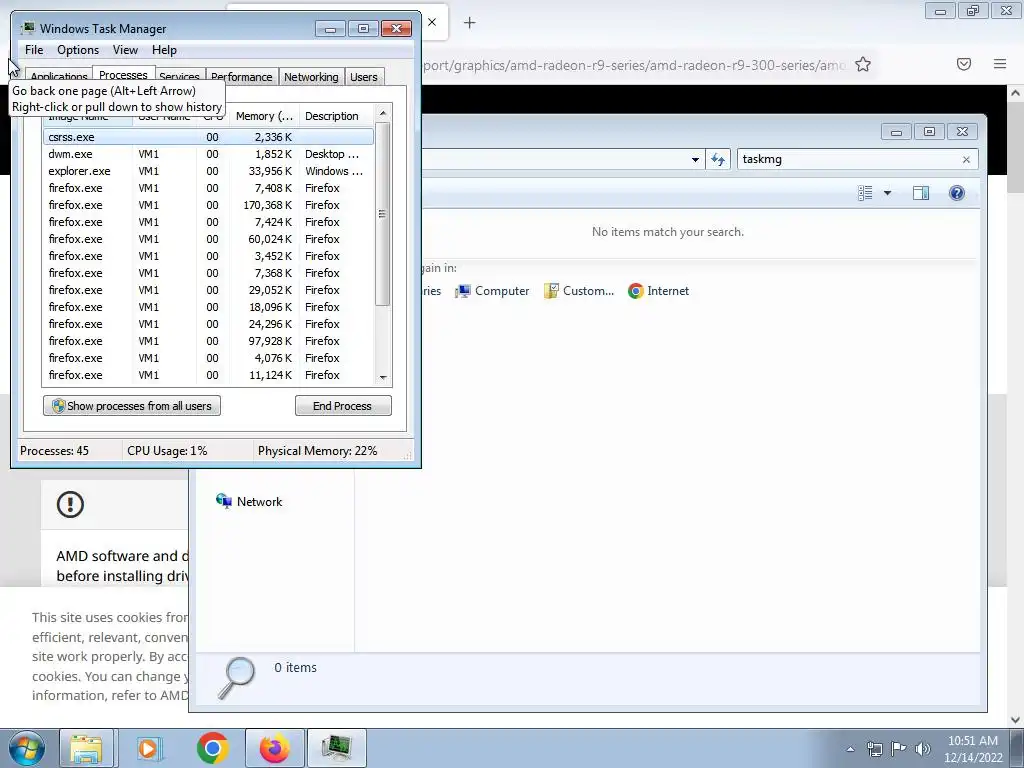Select firefox.exe using 60,024 K
This screenshot has width=1024, height=768.
pyautogui.click(x=208, y=239)
